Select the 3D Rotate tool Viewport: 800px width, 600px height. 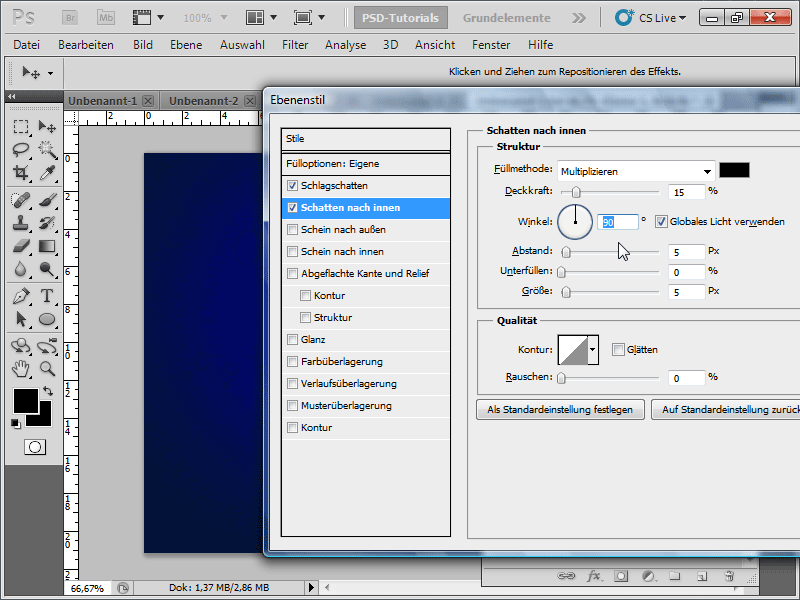(x=21, y=346)
